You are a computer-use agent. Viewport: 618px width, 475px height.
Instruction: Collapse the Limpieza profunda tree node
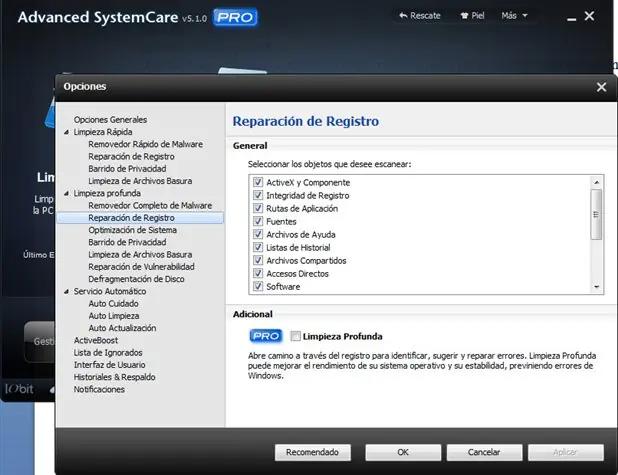click(x=66, y=193)
